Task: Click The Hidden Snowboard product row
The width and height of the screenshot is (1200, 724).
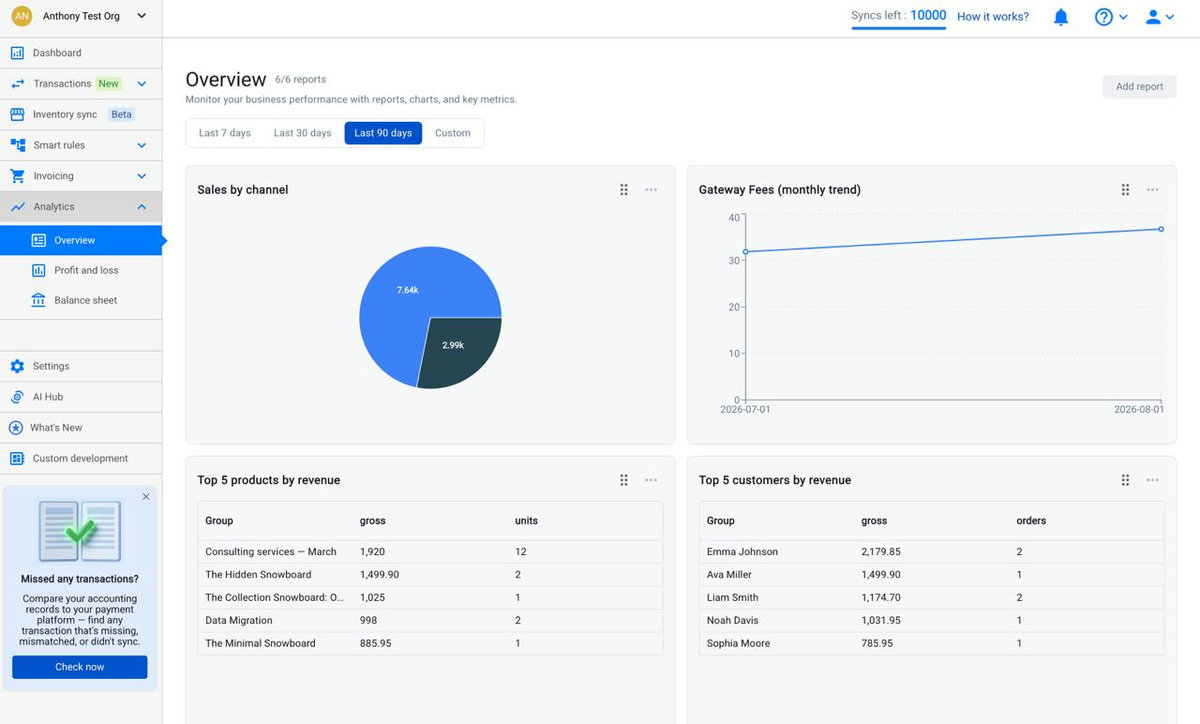Action: (430, 575)
